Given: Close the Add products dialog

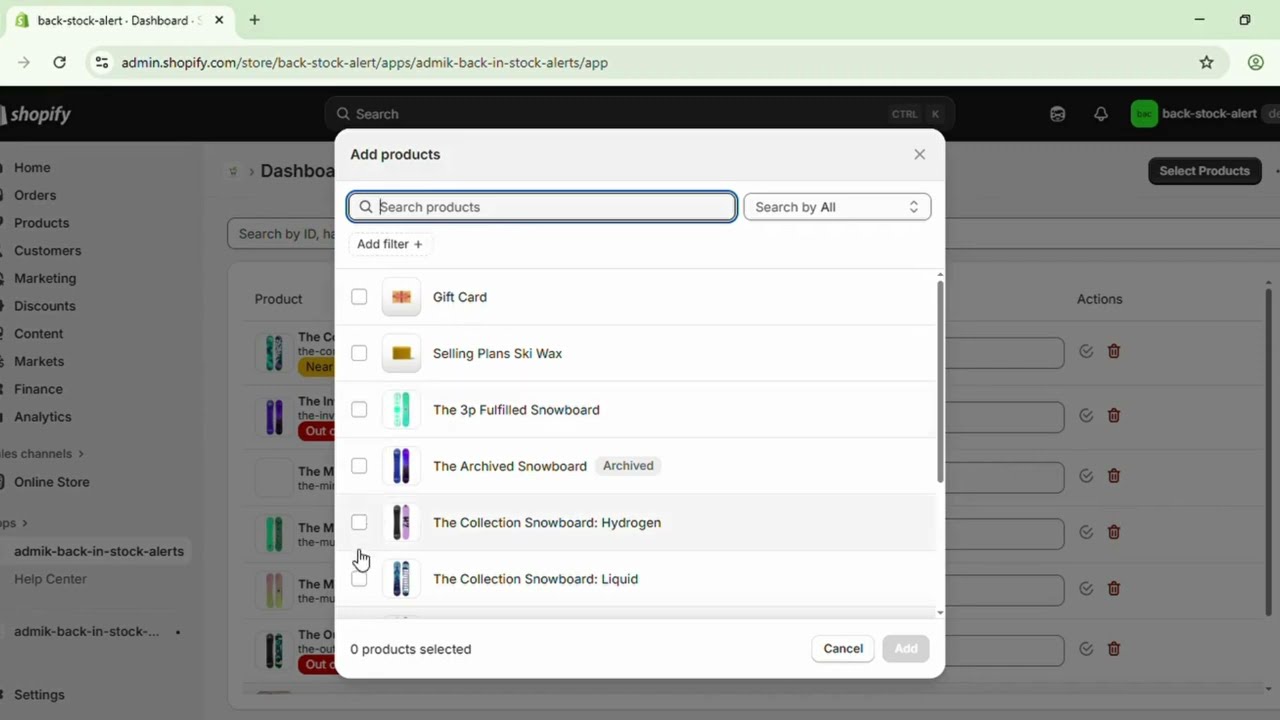Looking at the screenshot, I should pyautogui.click(x=919, y=154).
